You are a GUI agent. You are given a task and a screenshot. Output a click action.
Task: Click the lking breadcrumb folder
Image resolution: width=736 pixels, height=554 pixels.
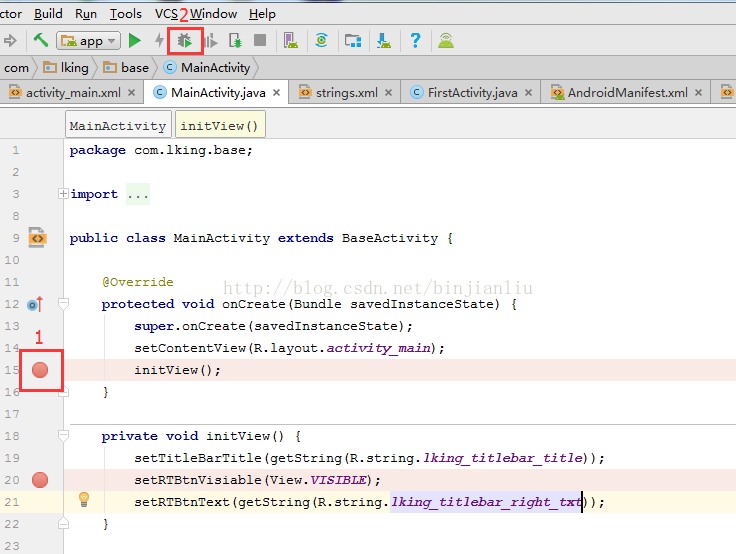(x=66, y=68)
